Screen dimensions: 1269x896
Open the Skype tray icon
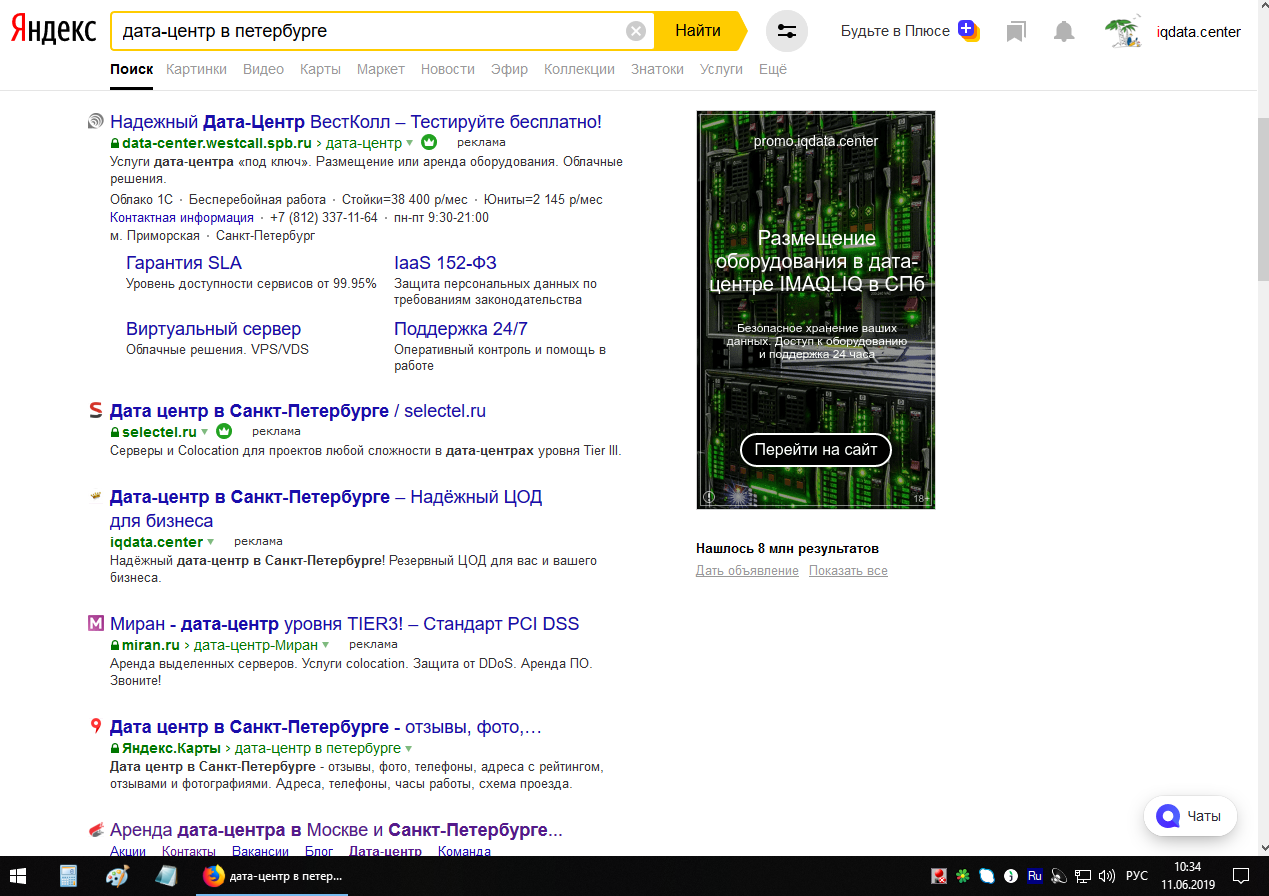point(987,876)
